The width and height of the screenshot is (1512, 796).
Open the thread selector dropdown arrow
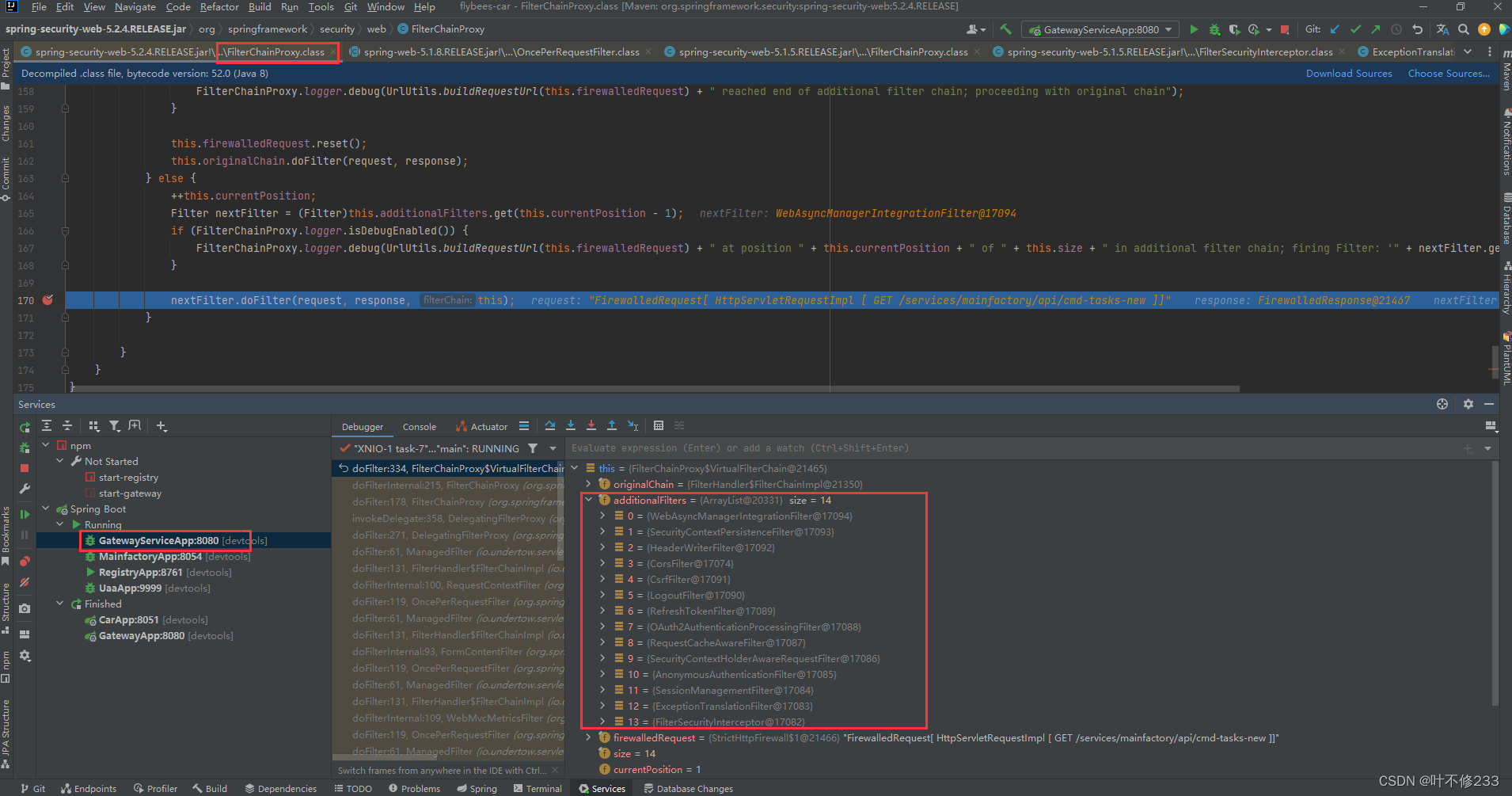click(x=553, y=448)
